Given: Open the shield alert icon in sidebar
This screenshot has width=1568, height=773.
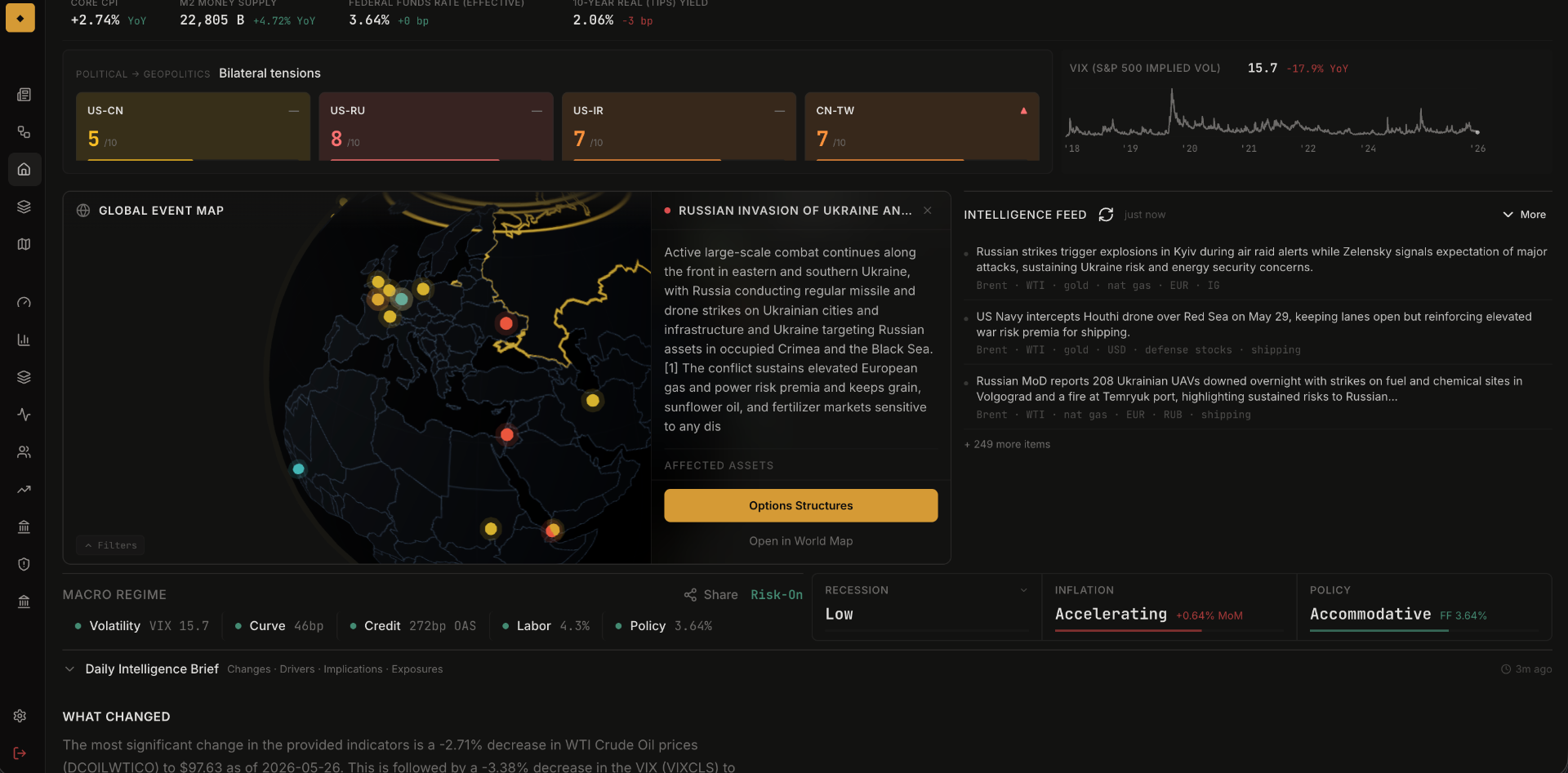Looking at the screenshot, I should tap(24, 564).
